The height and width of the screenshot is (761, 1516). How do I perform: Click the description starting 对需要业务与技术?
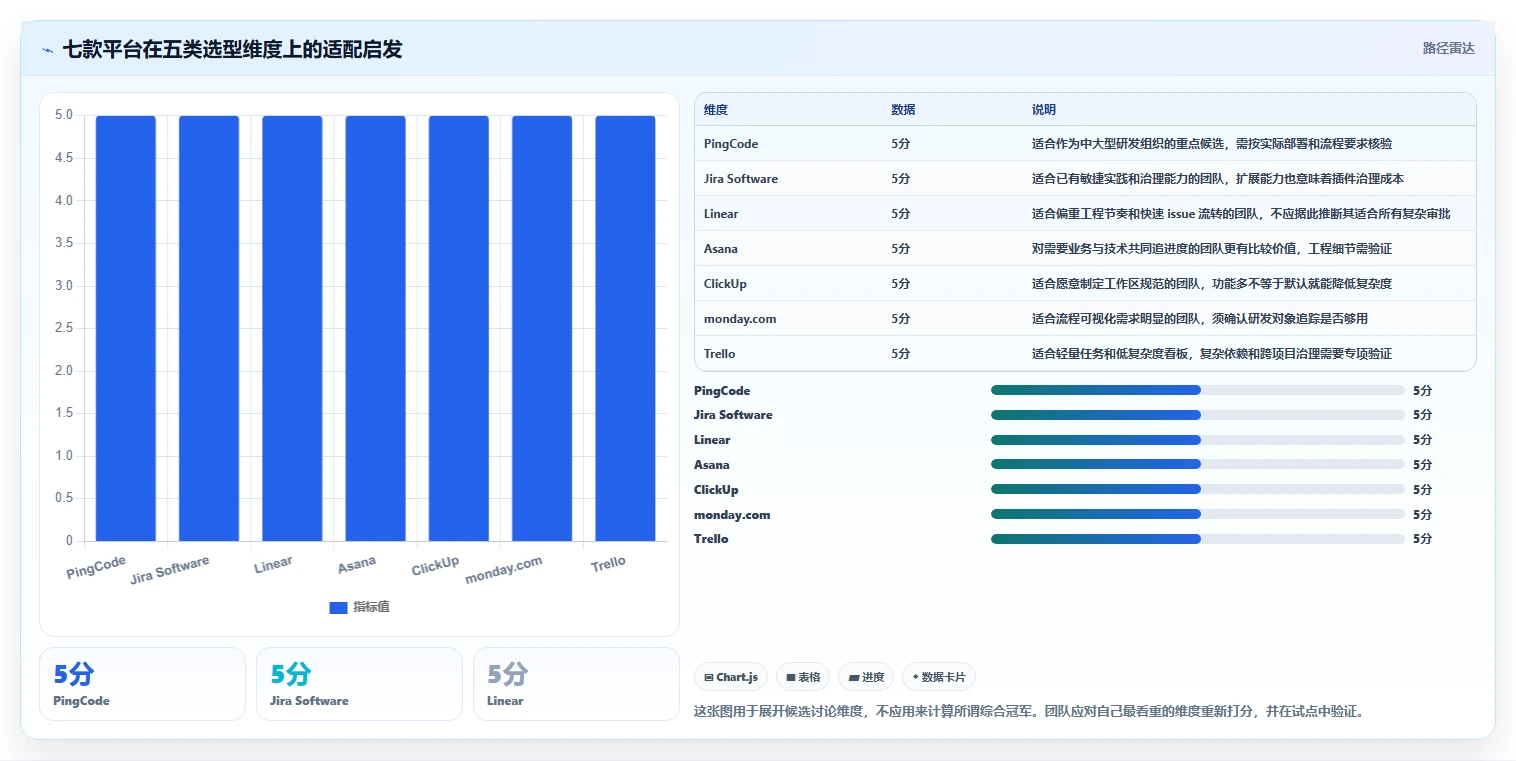[1212, 249]
